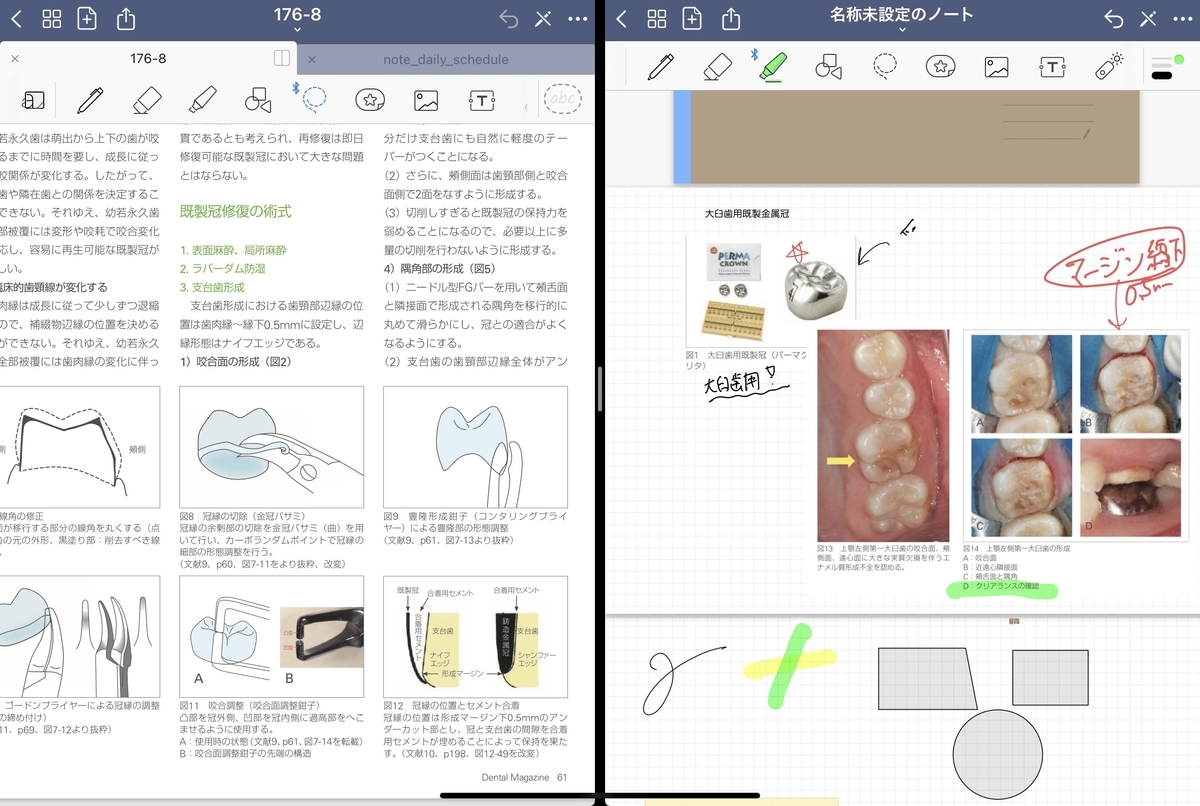Activate the Lasso selection tool on the left
Image resolution: width=1200 pixels, height=806 pixels.
313,100
